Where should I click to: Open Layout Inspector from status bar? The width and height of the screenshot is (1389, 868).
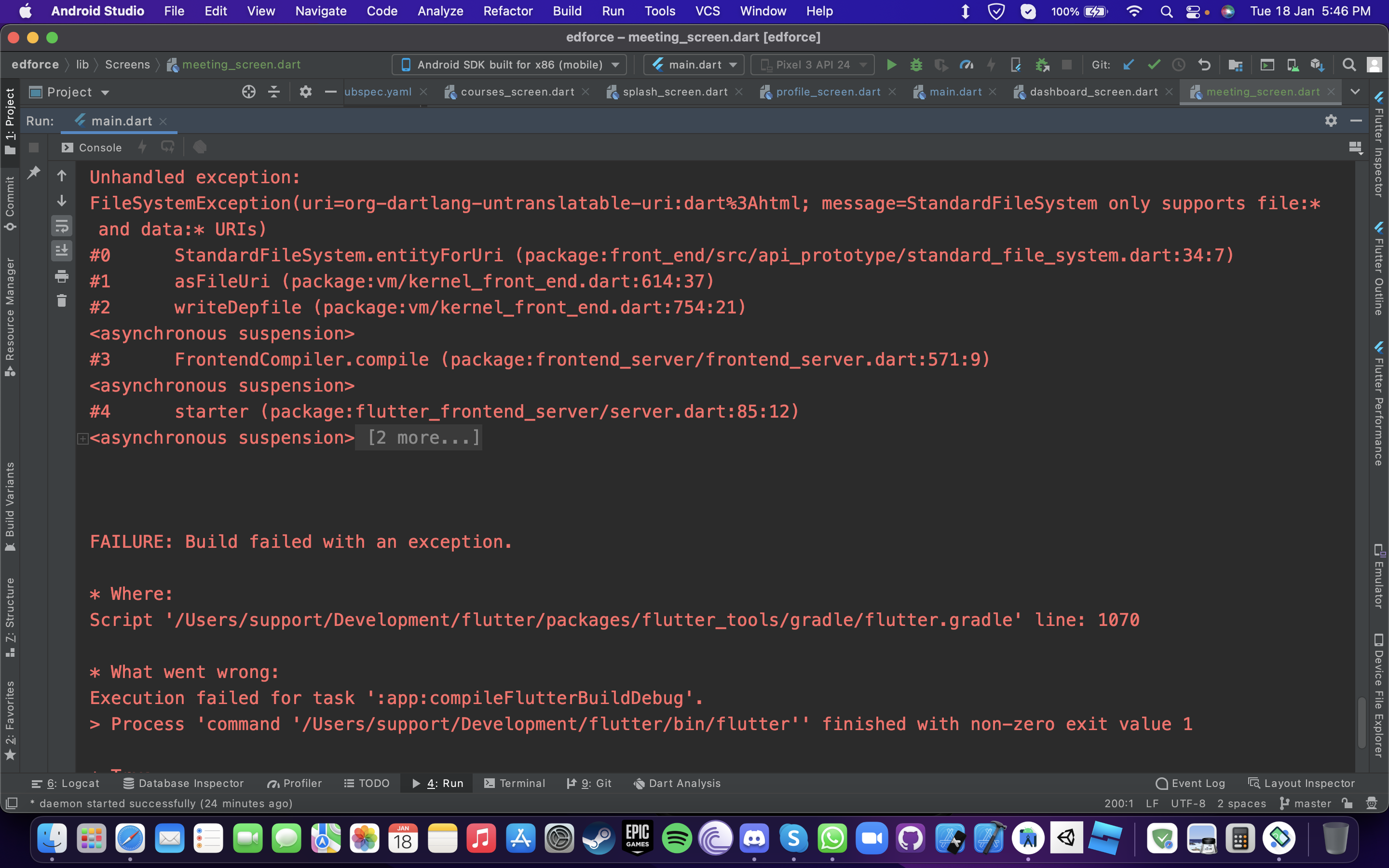pyautogui.click(x=1302, y=783)
